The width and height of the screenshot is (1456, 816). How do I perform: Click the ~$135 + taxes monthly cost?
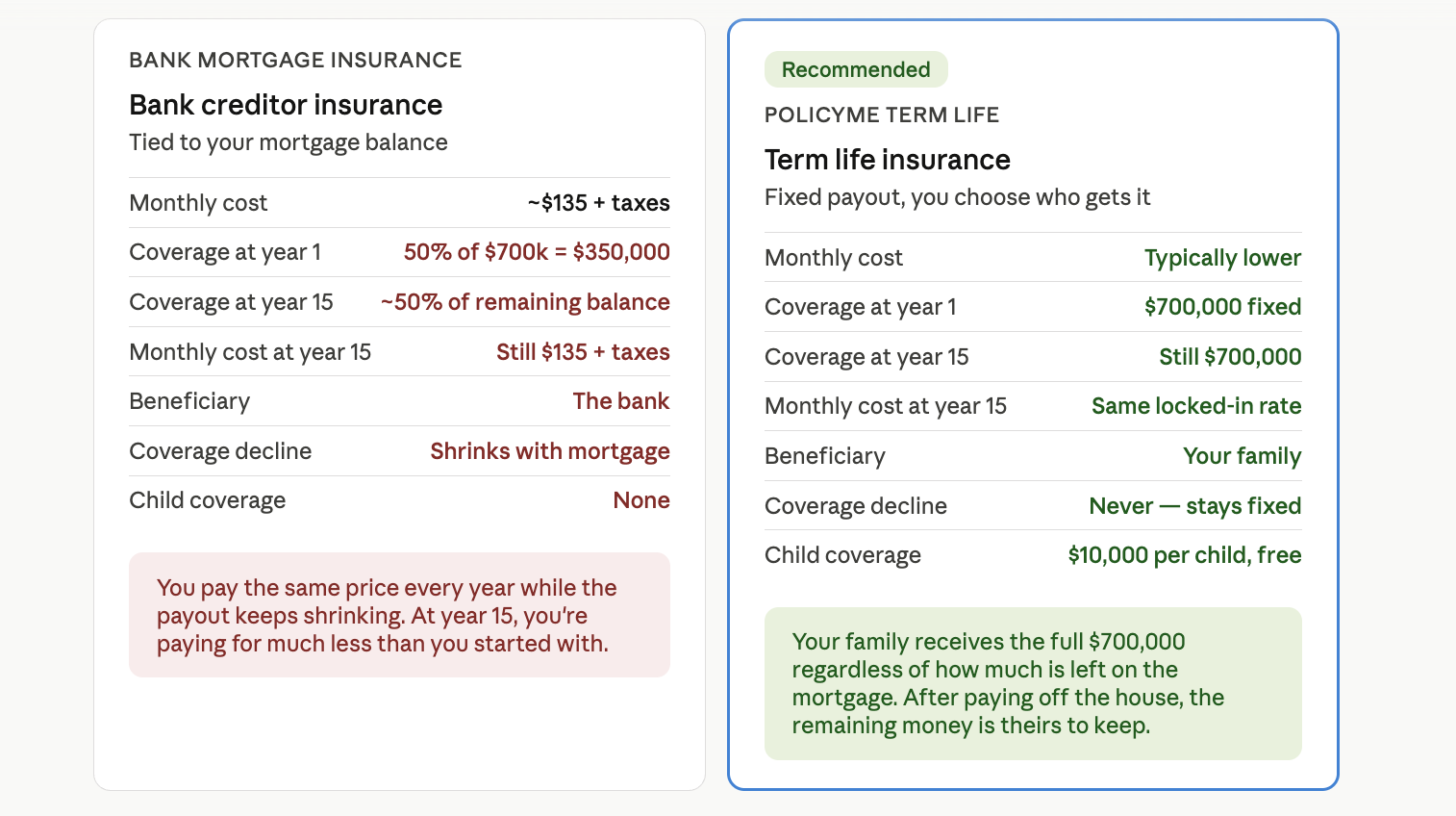598,203
